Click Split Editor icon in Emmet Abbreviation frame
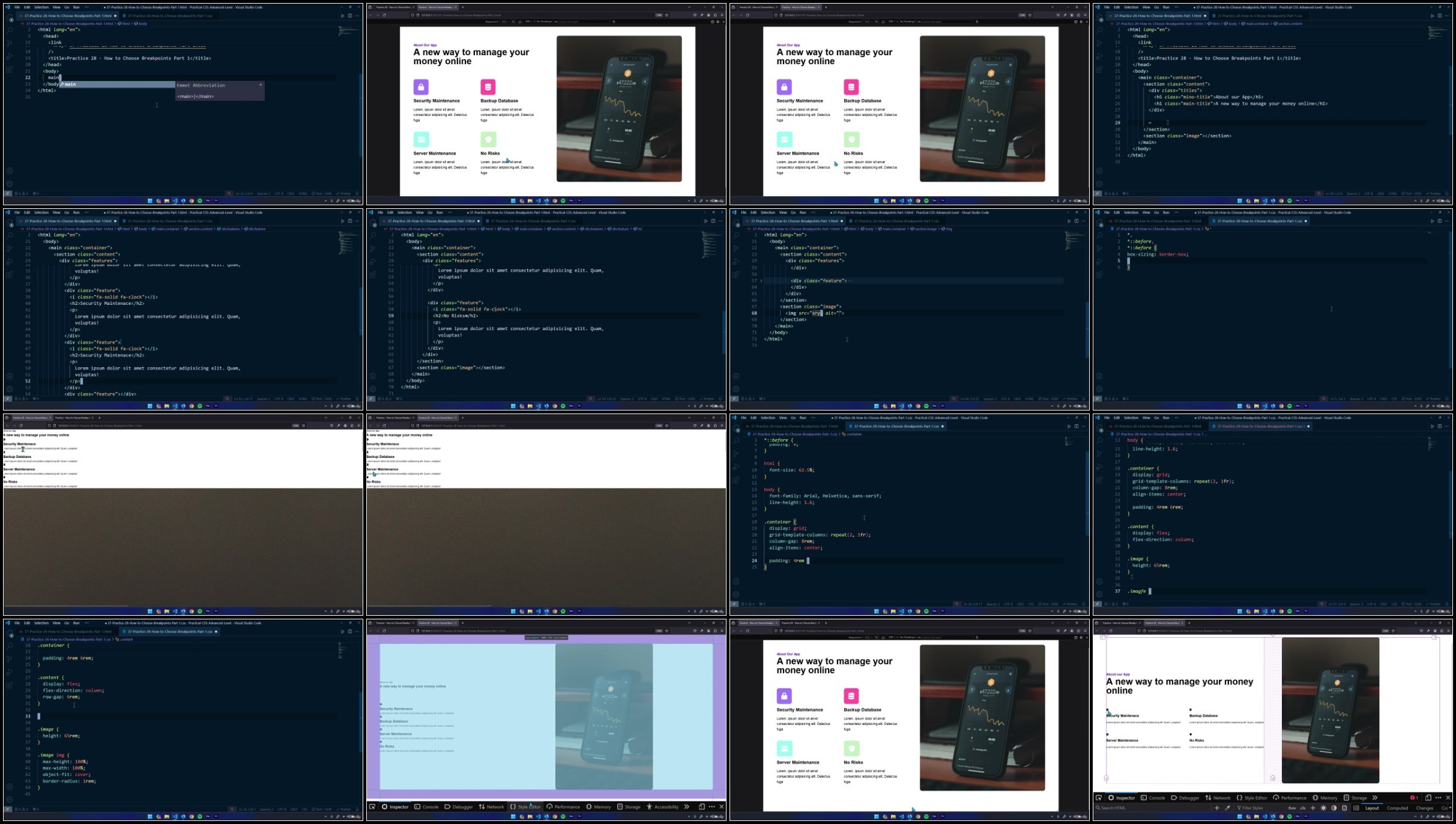 [350, 16]
